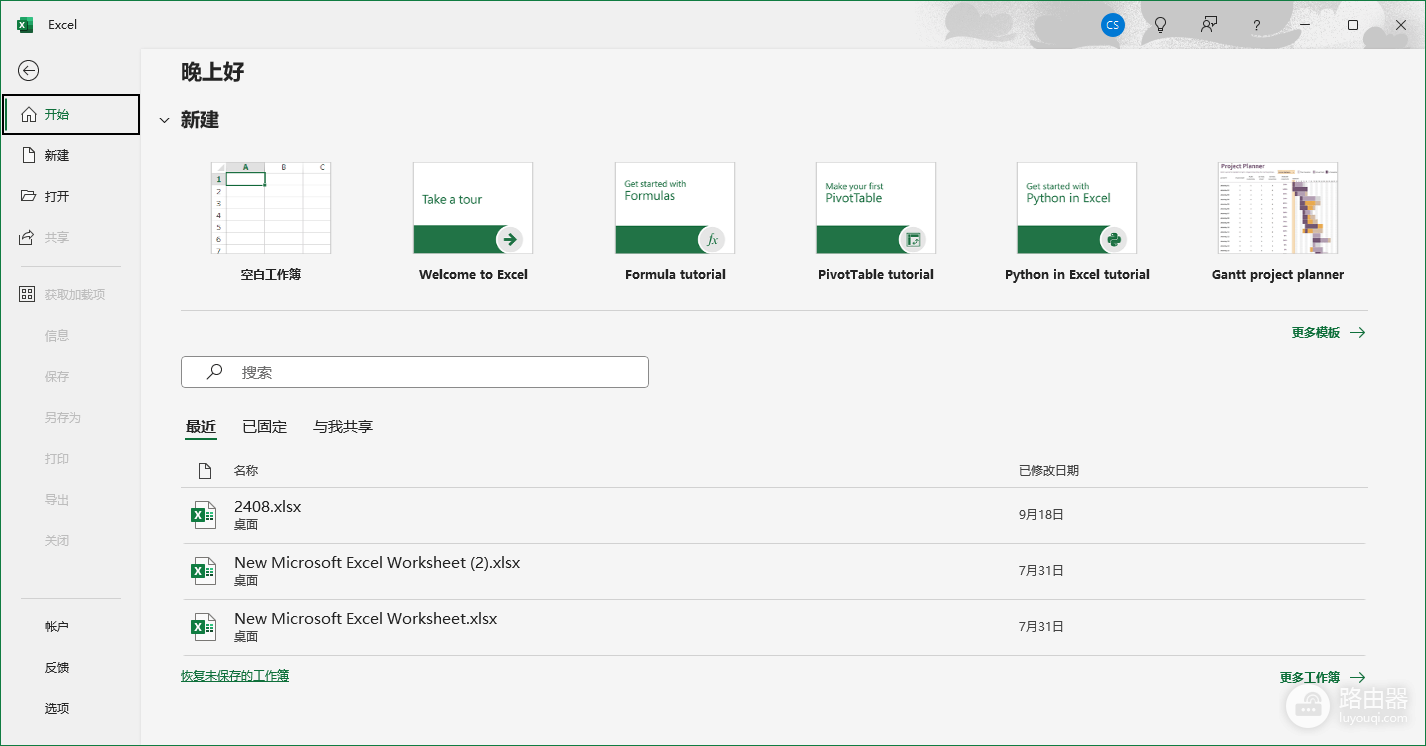Viewport: 1426px width, 746px height.
Task: Click the CS account avatar
Action: [x=1112, y=25]
